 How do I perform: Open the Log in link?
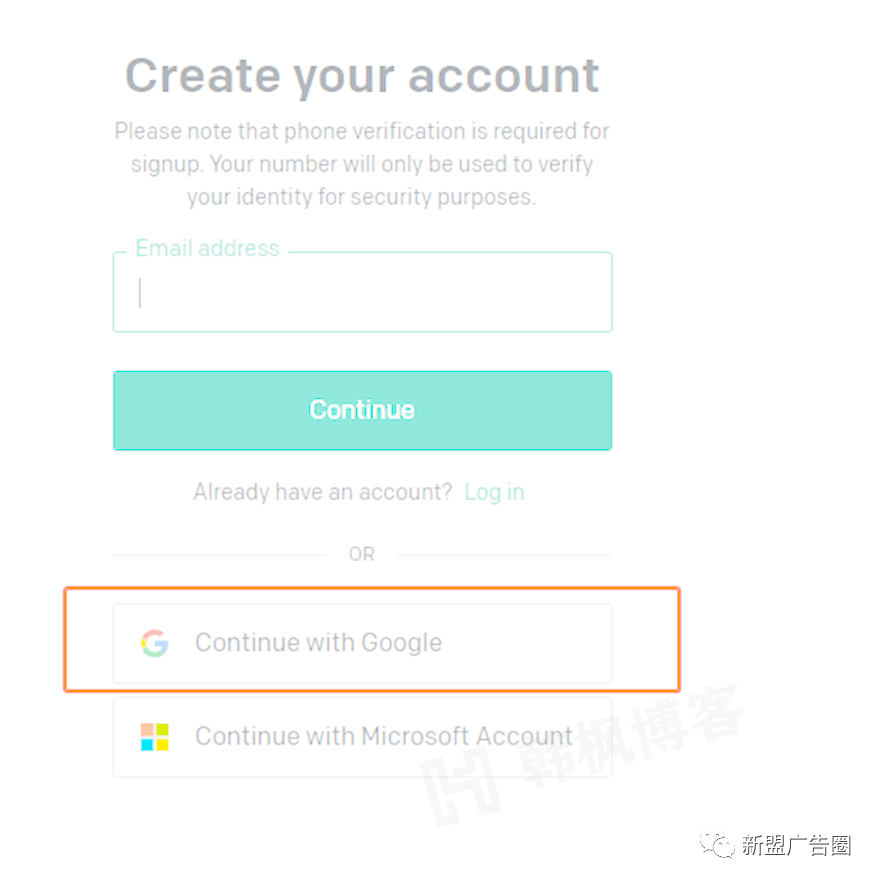[494, 492]
